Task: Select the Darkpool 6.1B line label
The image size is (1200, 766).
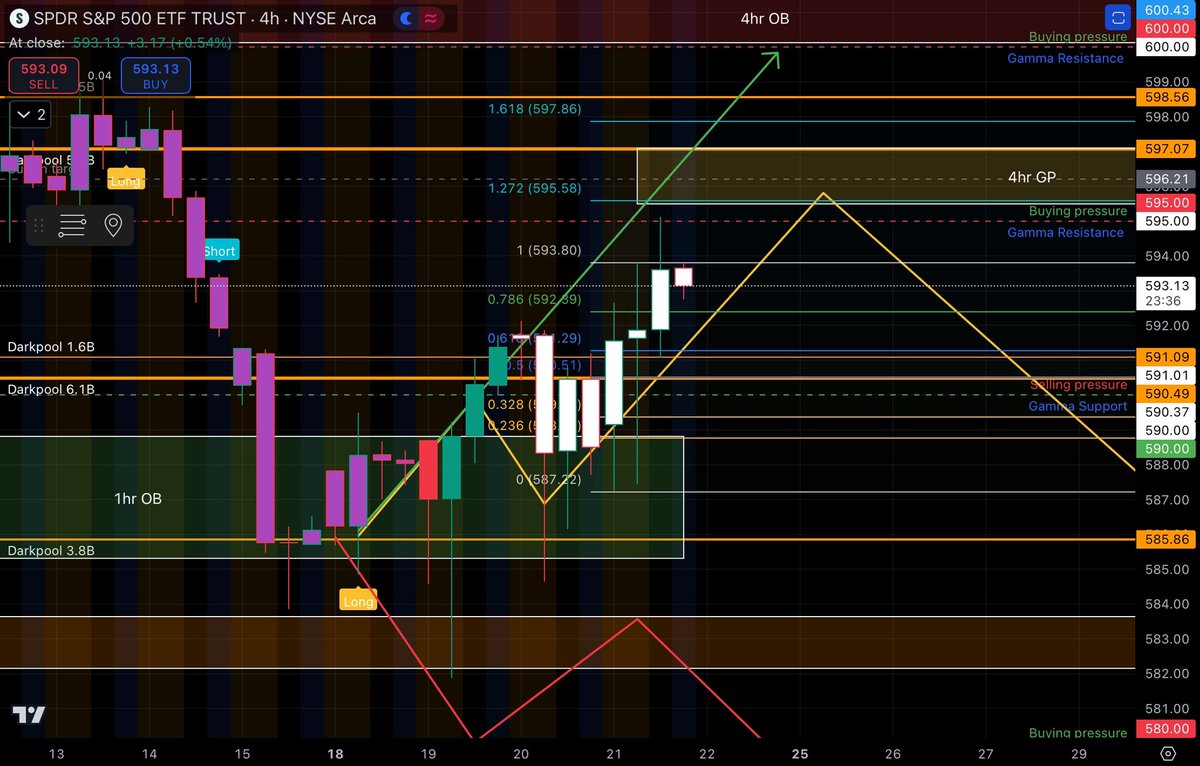Action: click(51, 389)
